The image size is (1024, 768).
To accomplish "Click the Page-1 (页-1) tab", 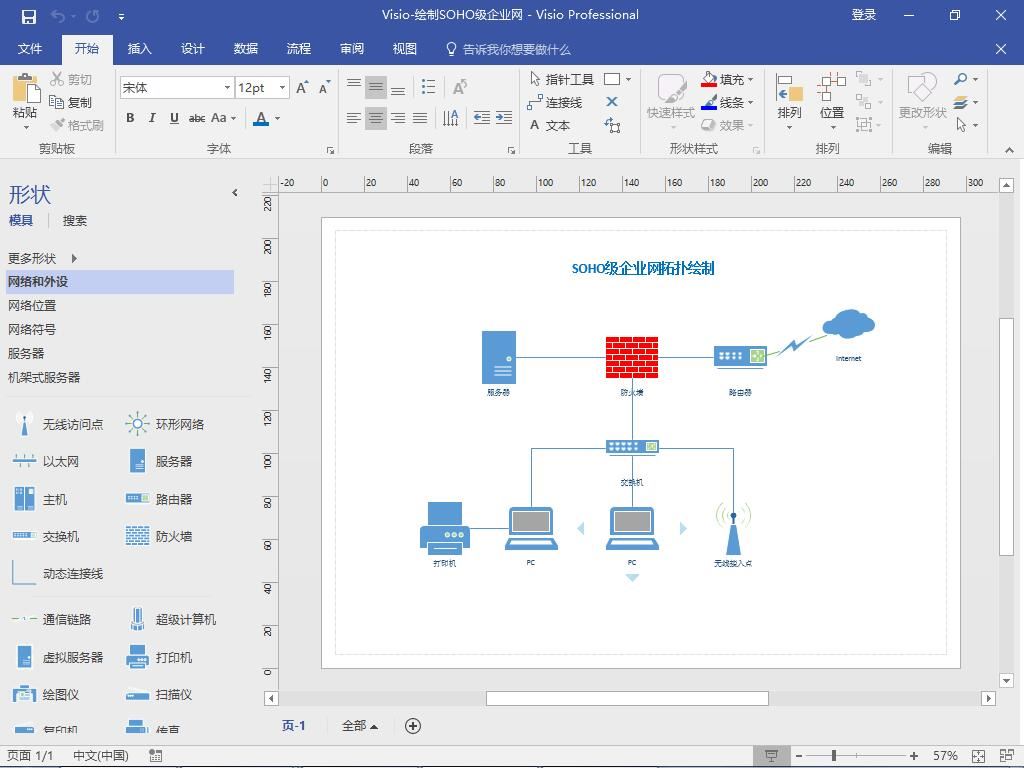I will [293, 726].
